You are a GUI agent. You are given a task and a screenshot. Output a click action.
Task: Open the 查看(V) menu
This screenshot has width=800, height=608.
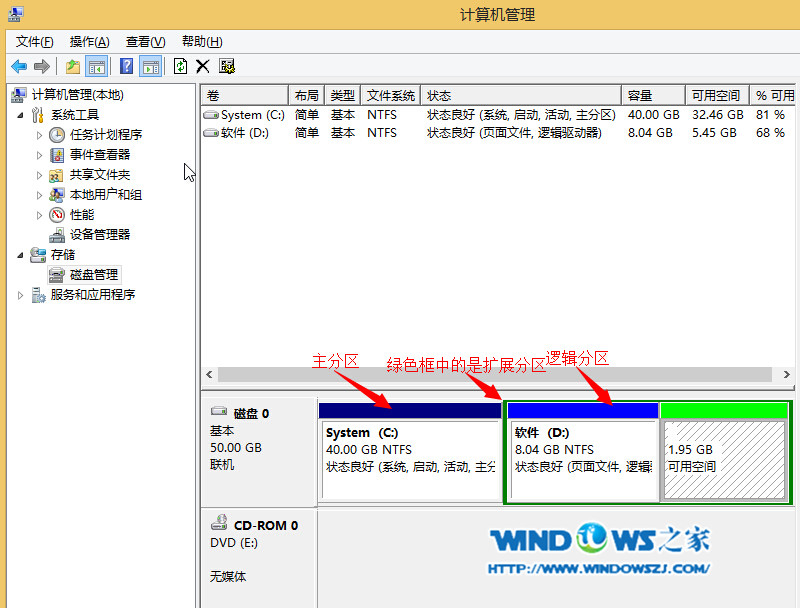point(145,41)
